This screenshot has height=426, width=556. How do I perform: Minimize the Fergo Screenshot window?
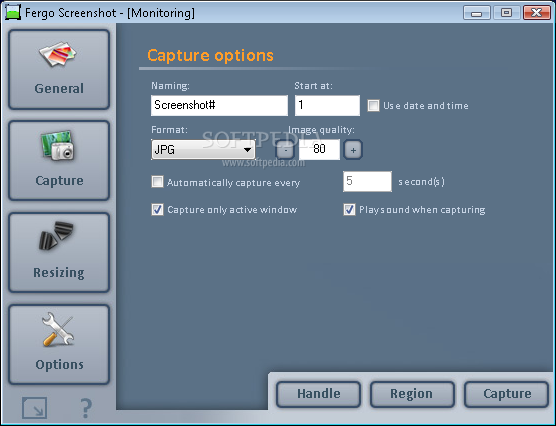point(477,13)
